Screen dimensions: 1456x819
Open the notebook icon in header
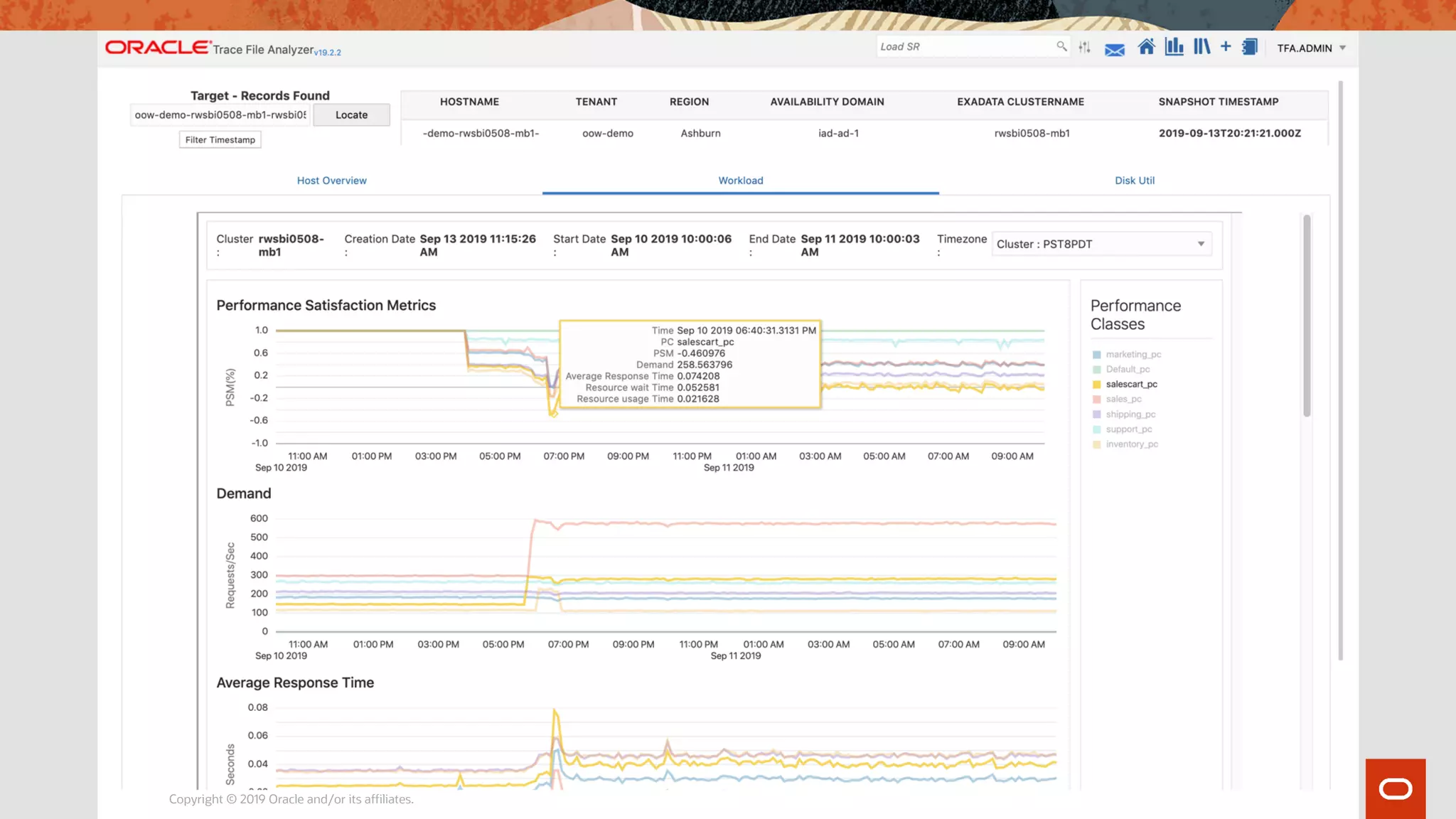pos(1250,47)
